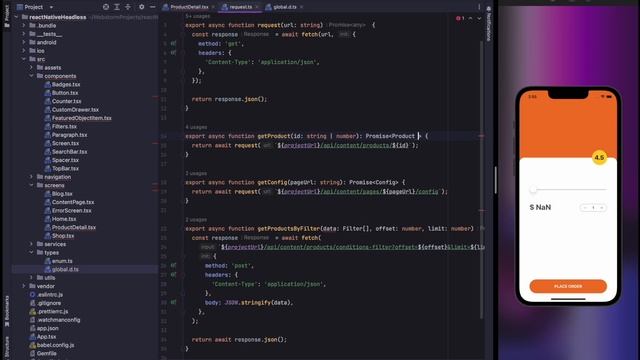Image resolution: width=640 pixels, height=360 pixels.
Task: Click gutter icon beside method 'get' line
Action: click(x=173, y=44)
